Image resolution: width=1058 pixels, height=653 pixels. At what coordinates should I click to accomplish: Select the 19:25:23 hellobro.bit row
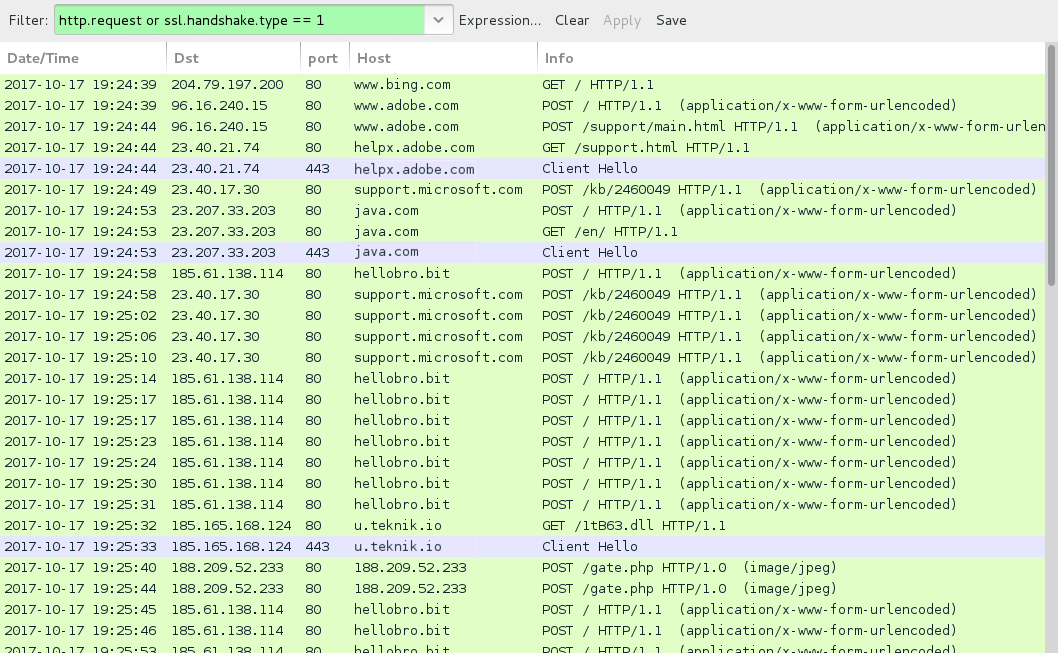coord(522,441)
